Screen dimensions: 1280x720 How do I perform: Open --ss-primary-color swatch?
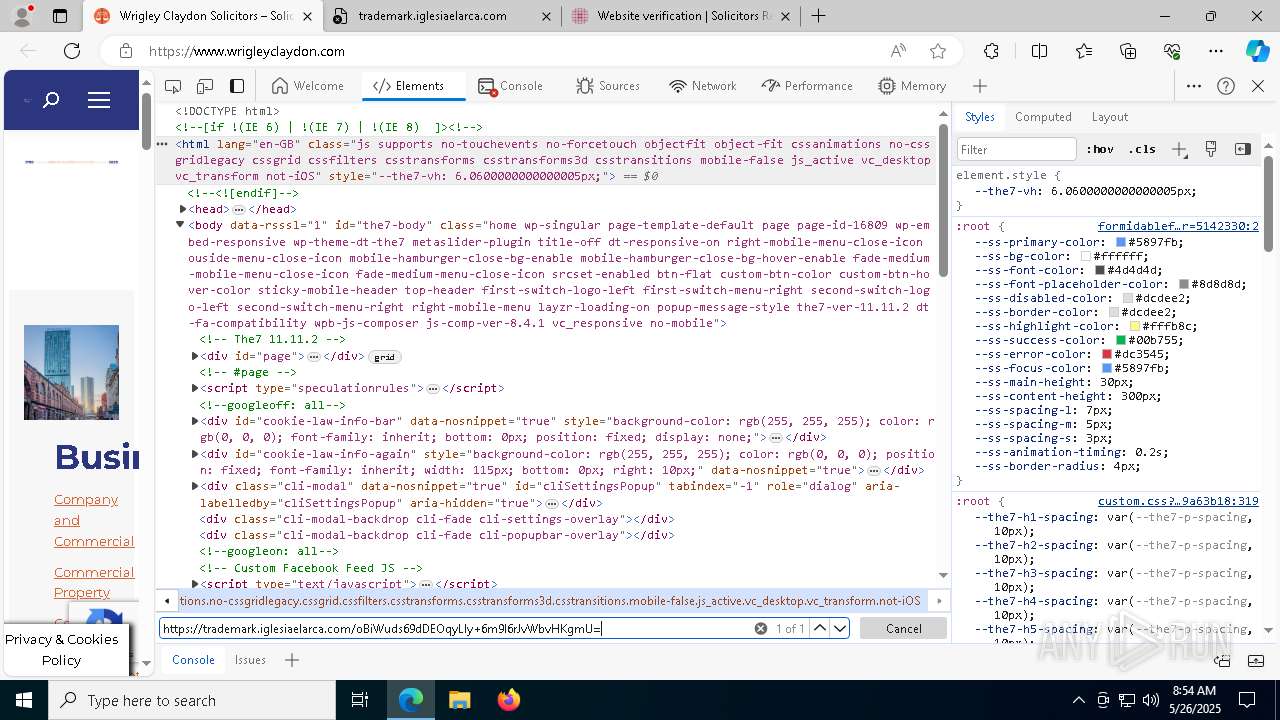[x=1120, y=242]
